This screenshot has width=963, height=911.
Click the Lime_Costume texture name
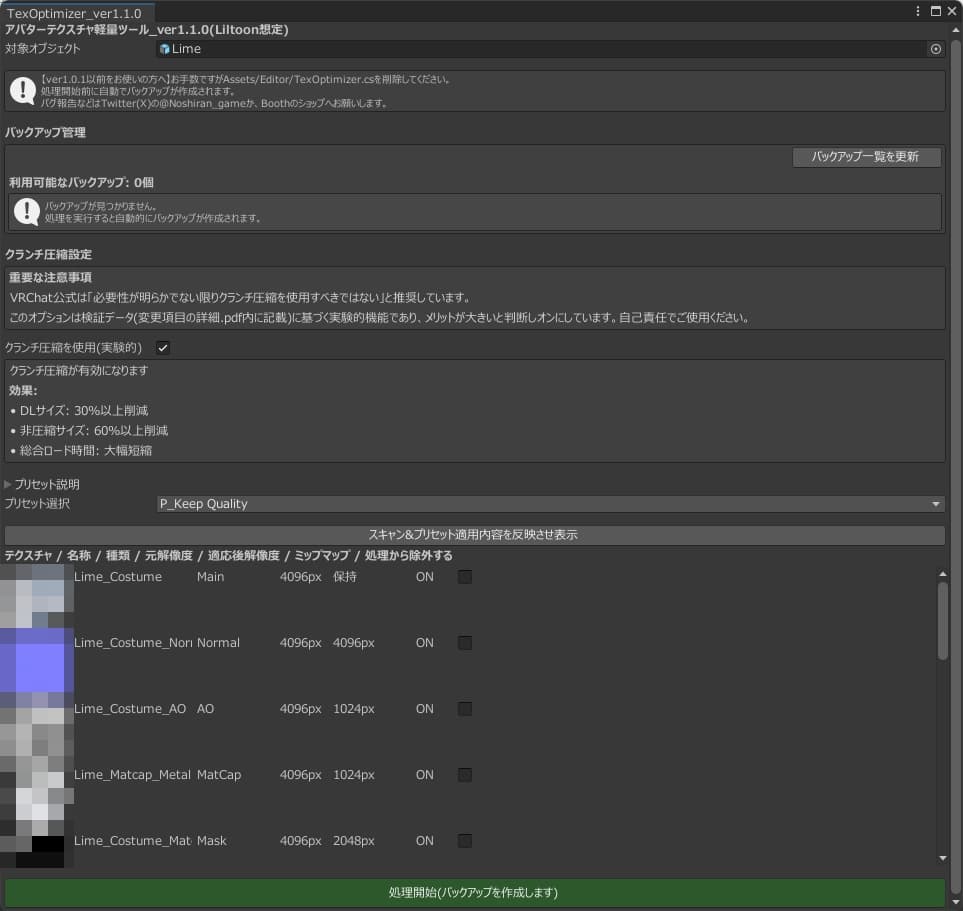[118, 577]
